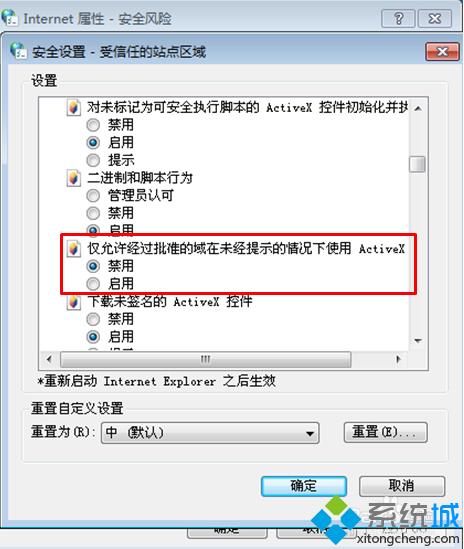Select 启用 under 仅允许经过批准的域 setting
This screenshot has height=549, width=464.
coord(93,284)
